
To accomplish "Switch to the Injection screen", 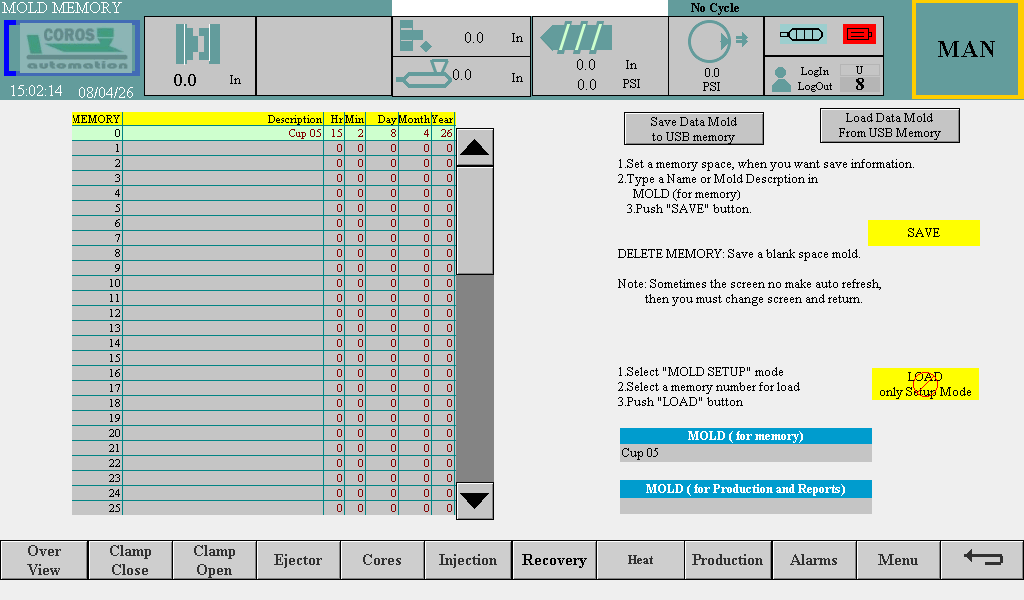I will pos(468,560).
